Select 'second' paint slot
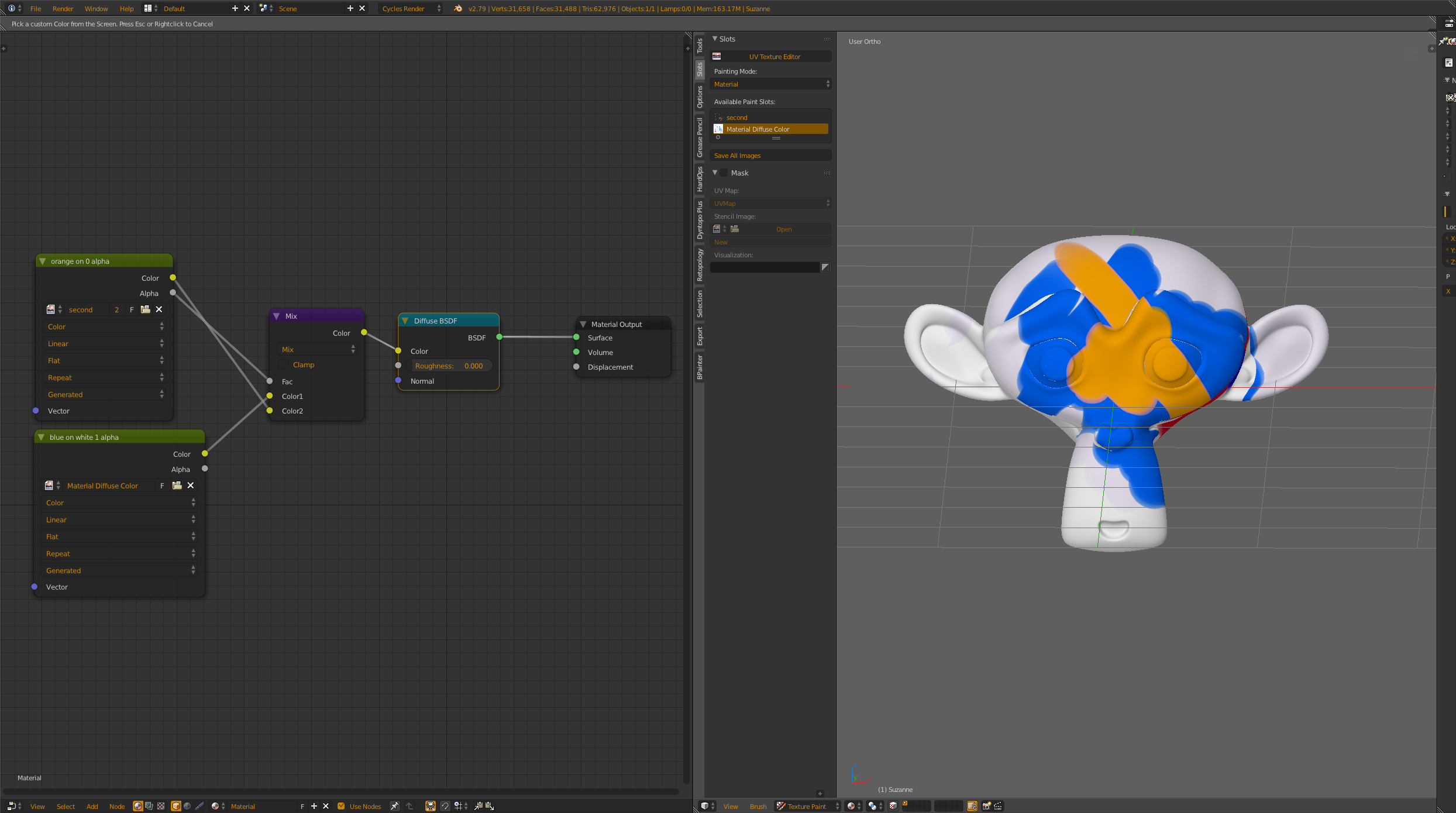The image size is (1456, 813). (x=771, y=118)
